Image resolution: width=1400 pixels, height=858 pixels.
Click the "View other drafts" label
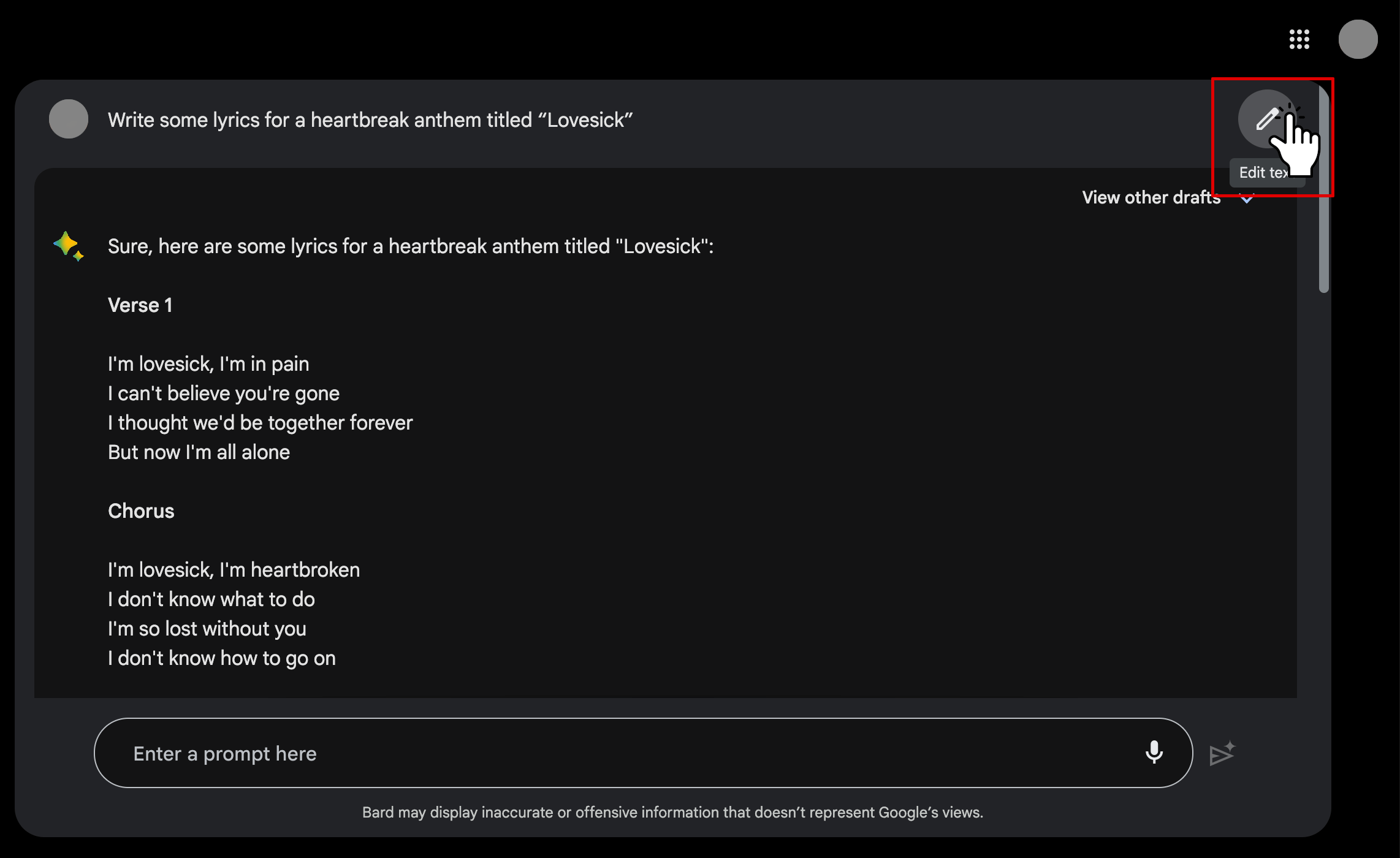(1151, 197)
